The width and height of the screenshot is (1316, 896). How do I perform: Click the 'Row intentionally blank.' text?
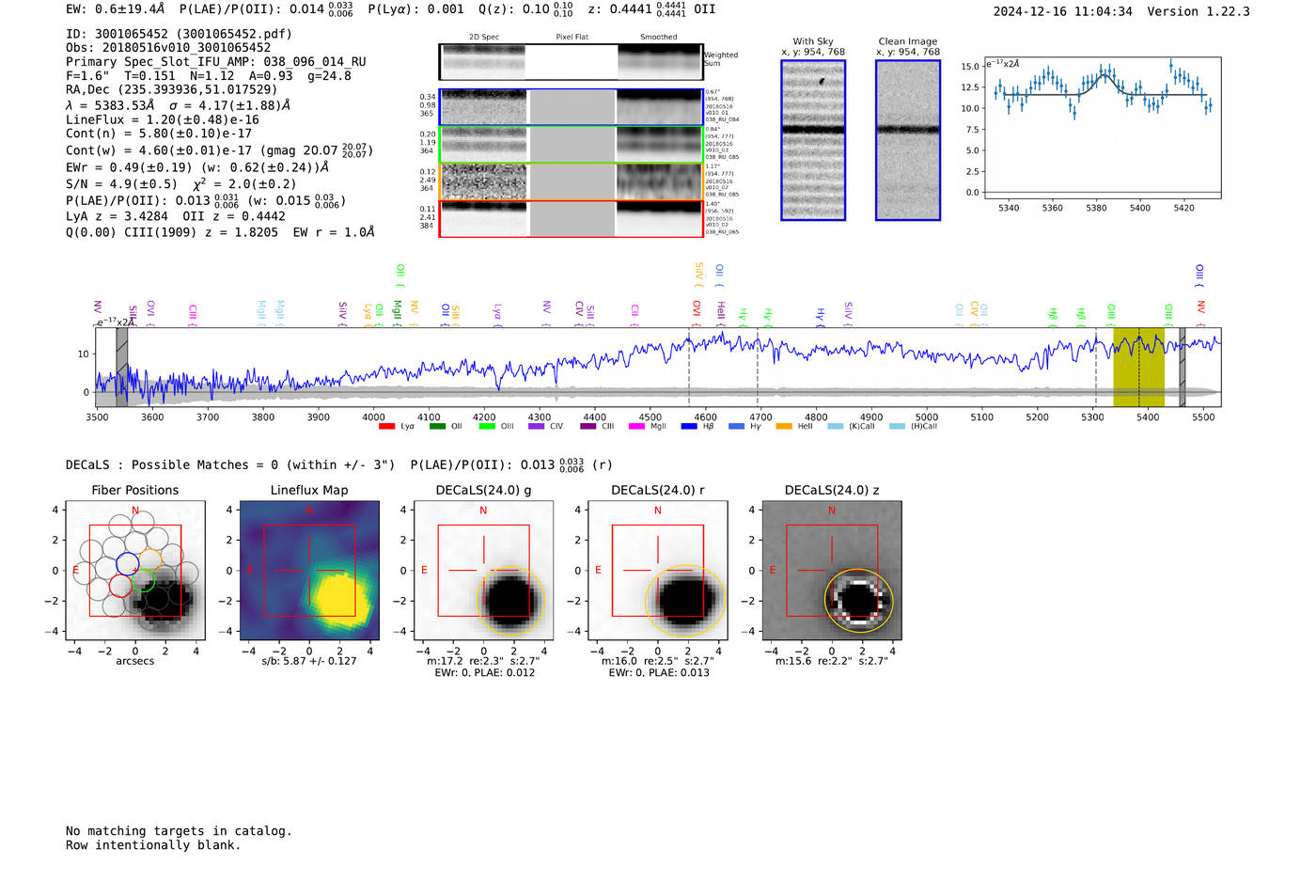pyautogui.click(x=153, y=845)
